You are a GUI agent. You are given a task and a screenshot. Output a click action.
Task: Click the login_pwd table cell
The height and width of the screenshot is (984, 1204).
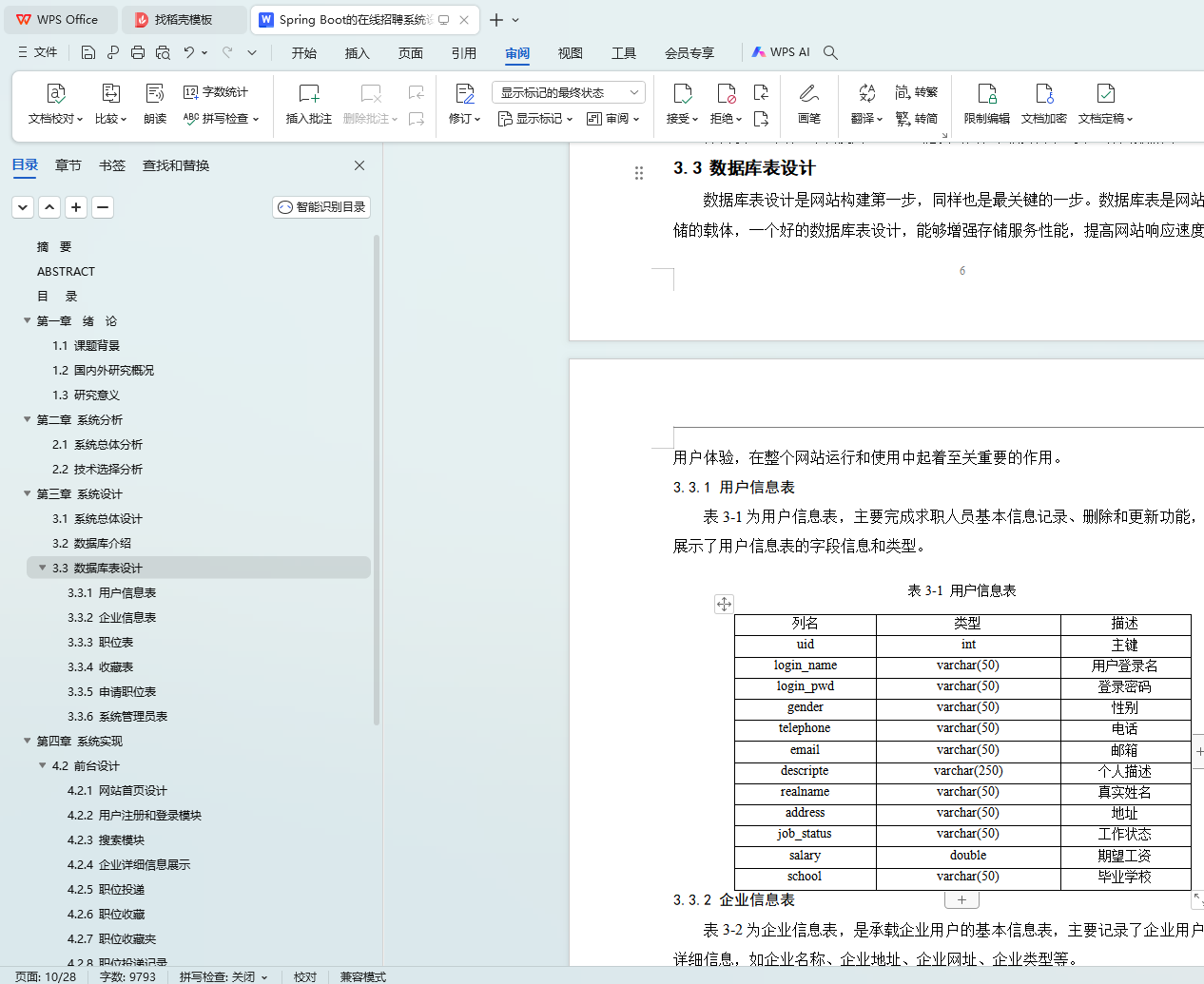click(805, 686)
